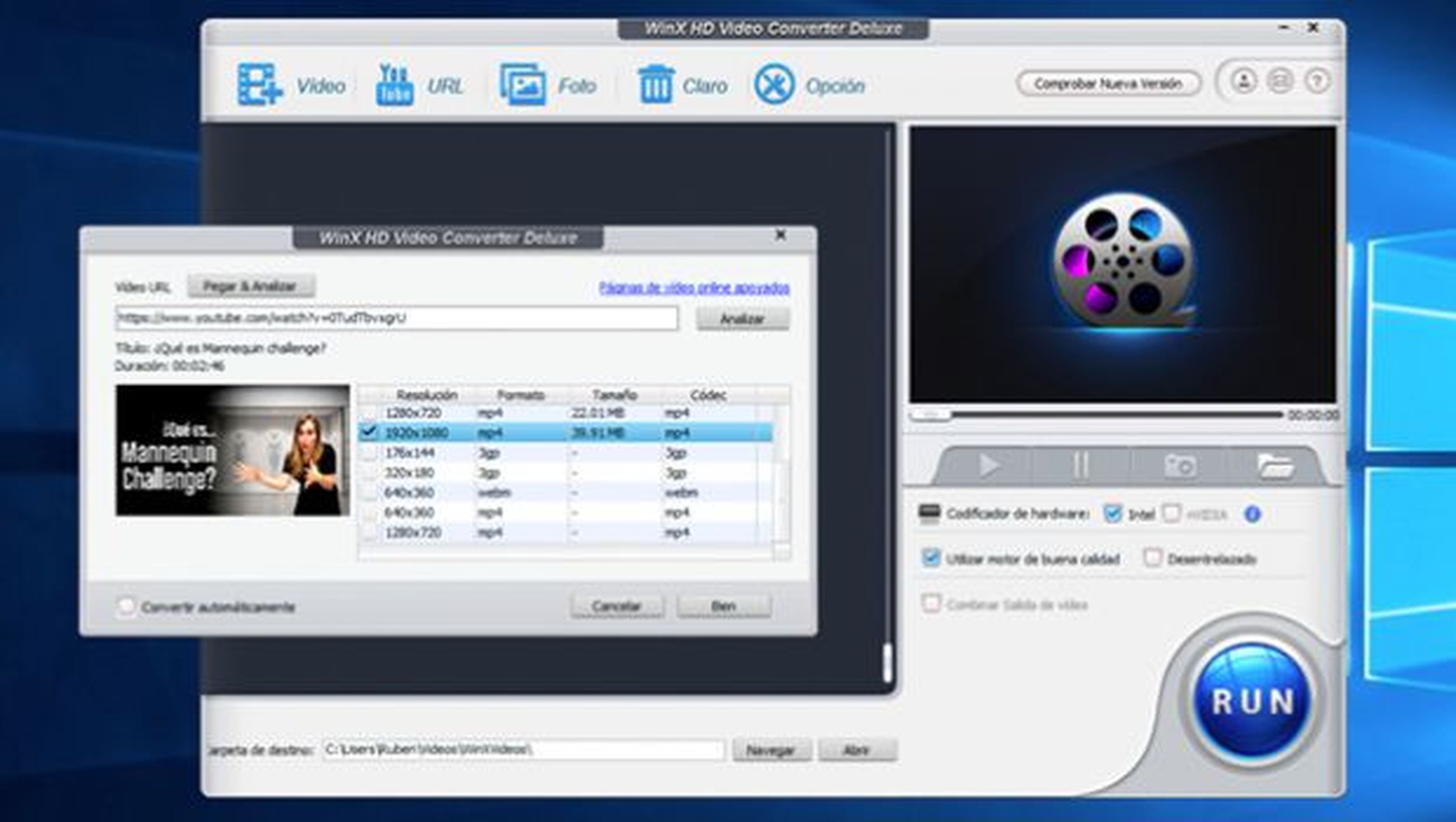Click Pegar & Analizar button
The height and width of the screenshot is (822, 1456).
[x=251, y=286]
